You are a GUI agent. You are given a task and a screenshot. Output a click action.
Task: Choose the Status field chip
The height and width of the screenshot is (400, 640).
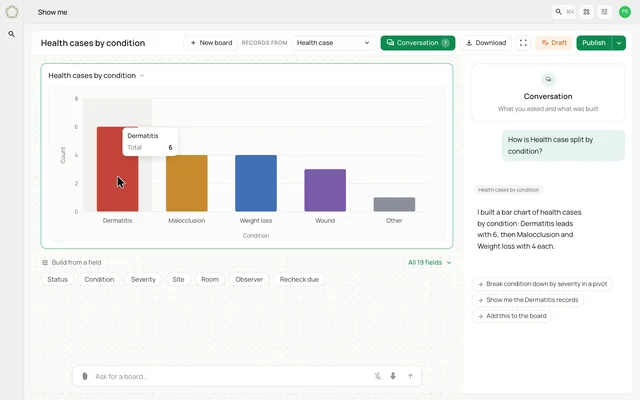(x=58, y=280)
